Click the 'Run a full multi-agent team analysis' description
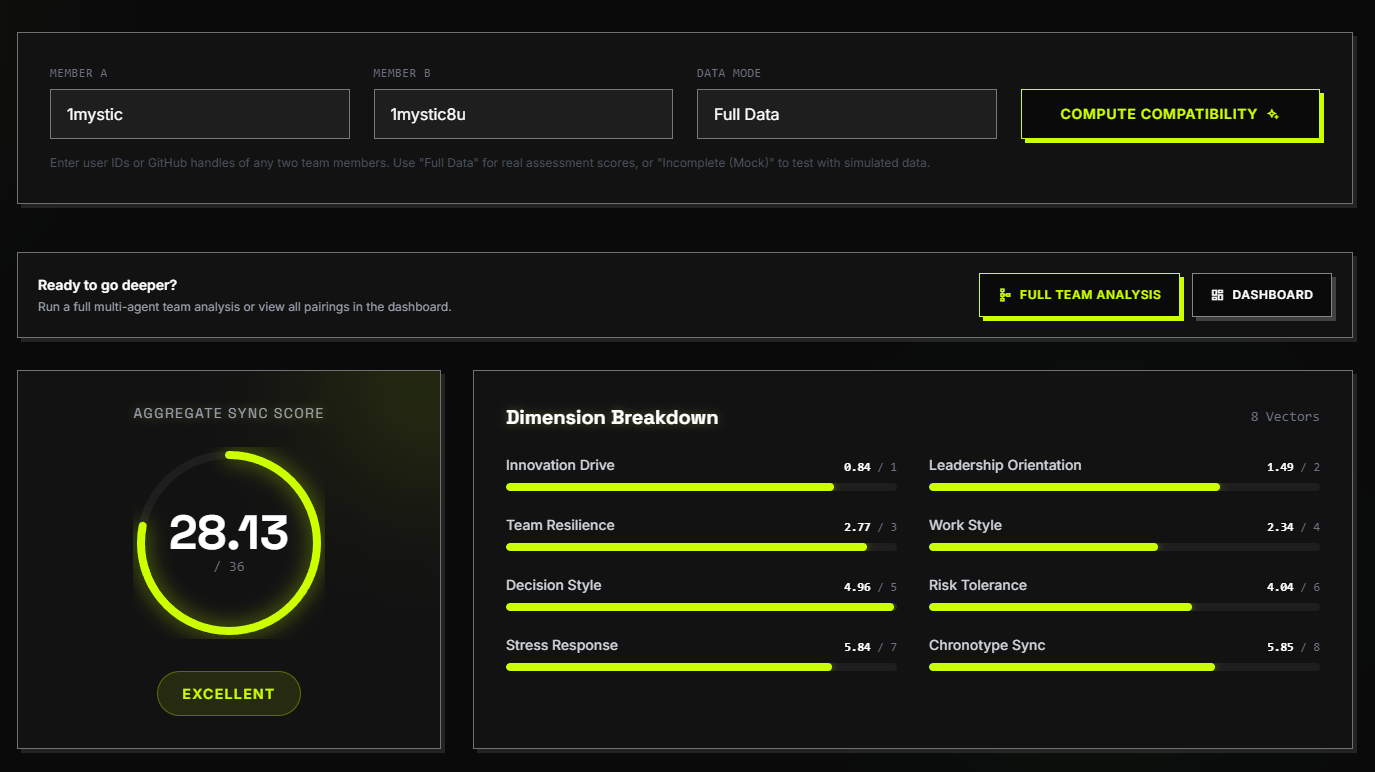The height and width of the screenshot is (772, 1375). pos(245,307)
